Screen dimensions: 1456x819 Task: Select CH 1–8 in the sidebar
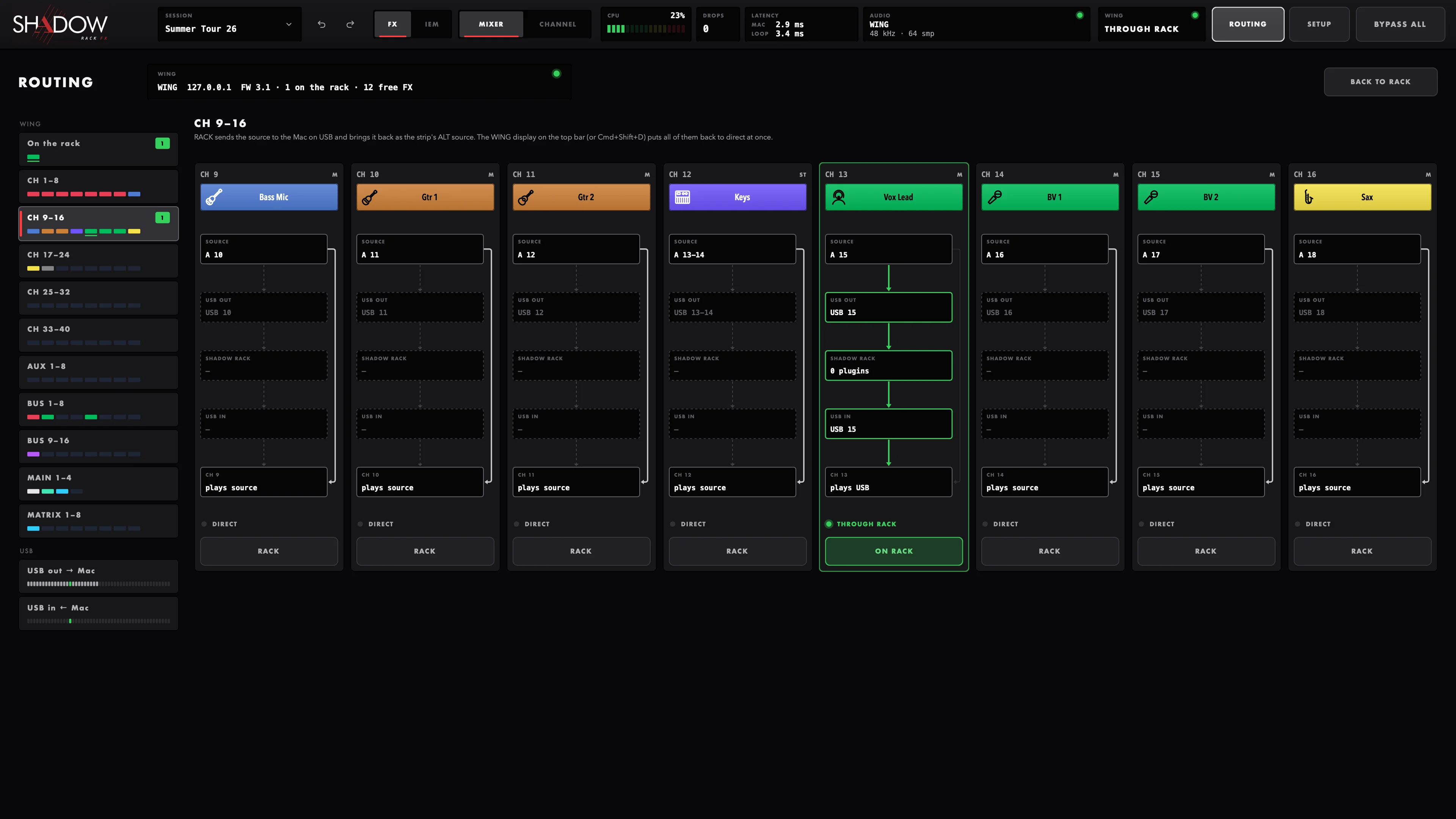(99, 187)
